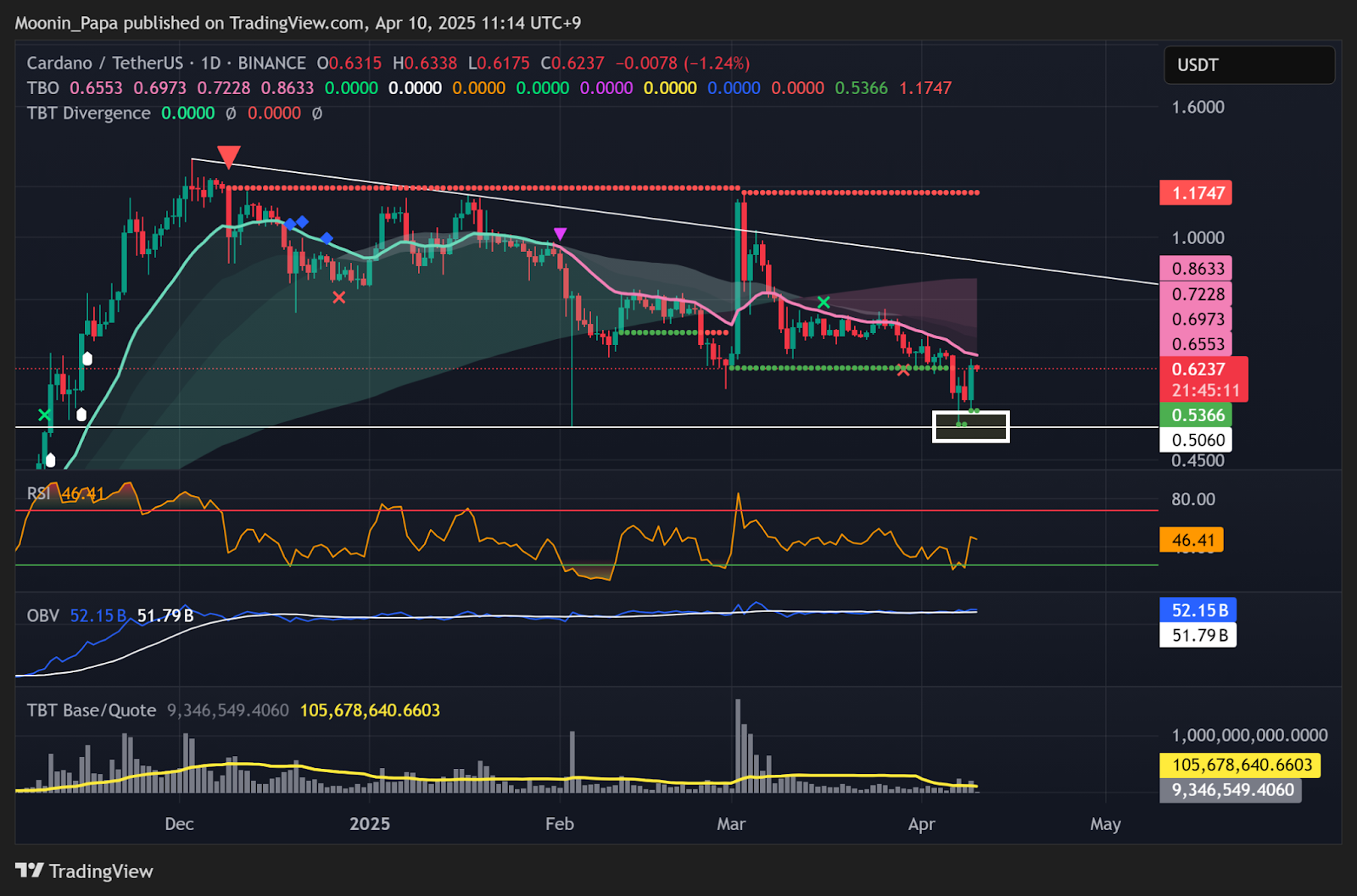Click the pink 0.6973 price axis label
Viewport: 1357px width, 896px height.
coord(1196,320)
